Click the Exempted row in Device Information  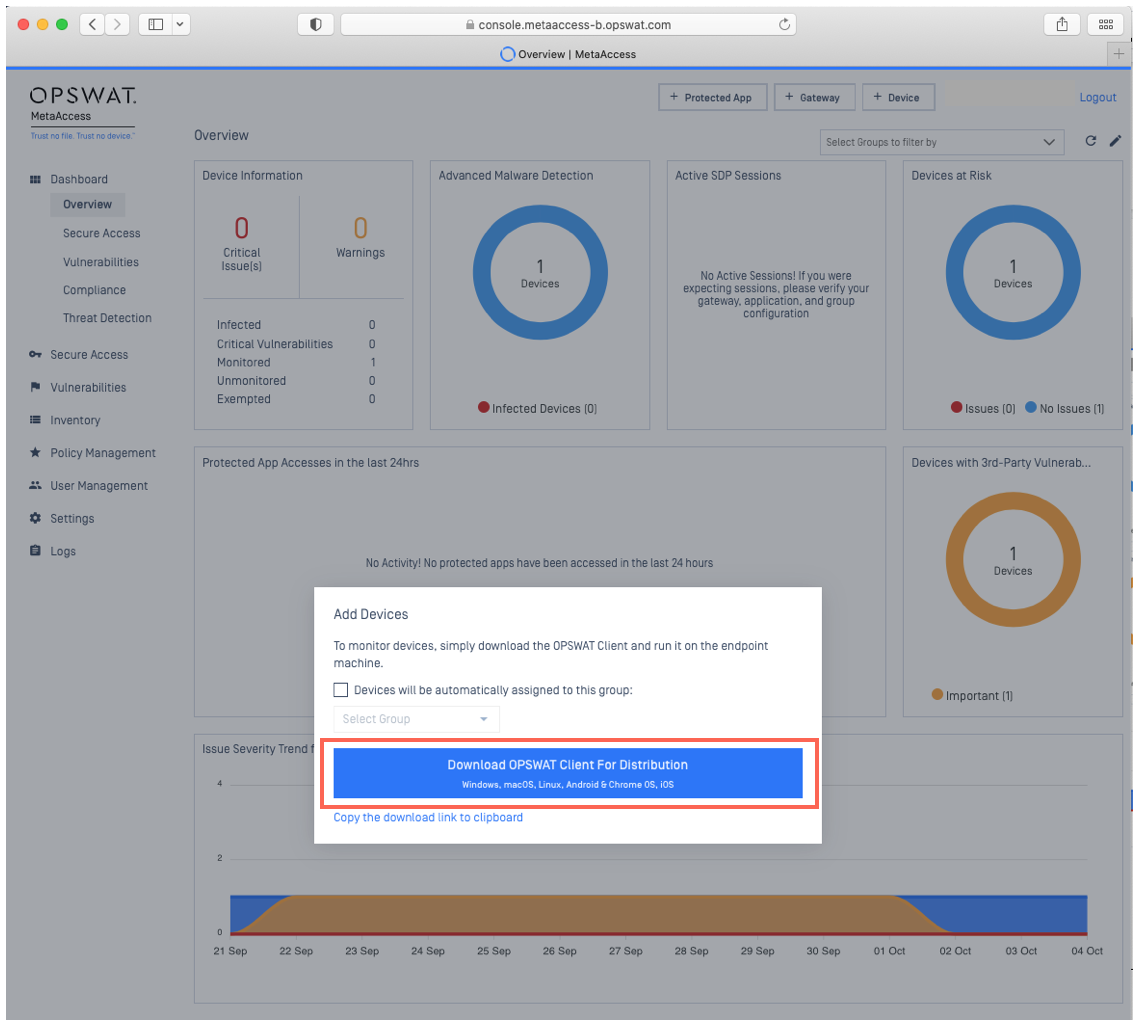(296, 399)
